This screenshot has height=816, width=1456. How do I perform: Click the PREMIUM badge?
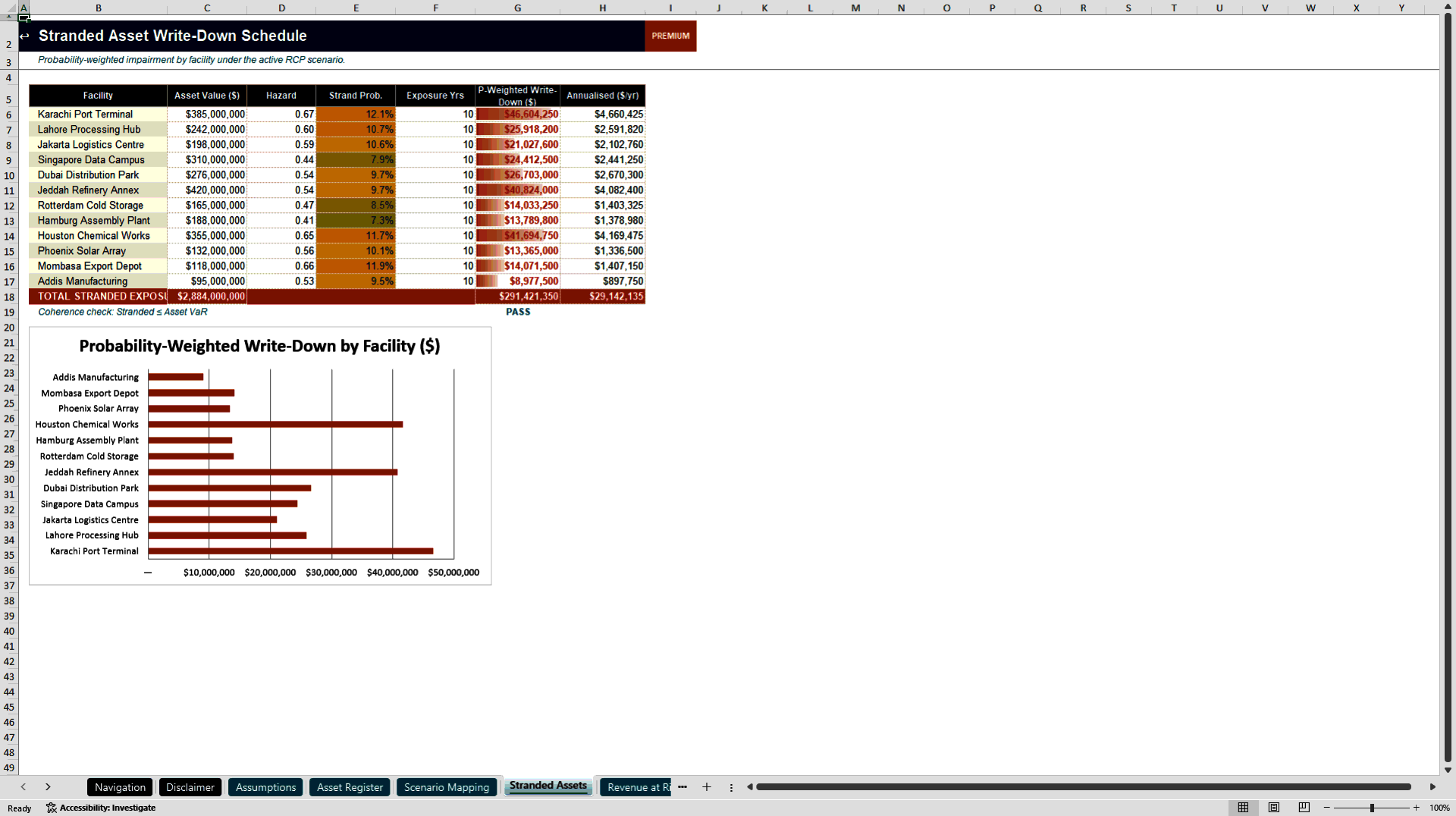(x=670, y=36)
